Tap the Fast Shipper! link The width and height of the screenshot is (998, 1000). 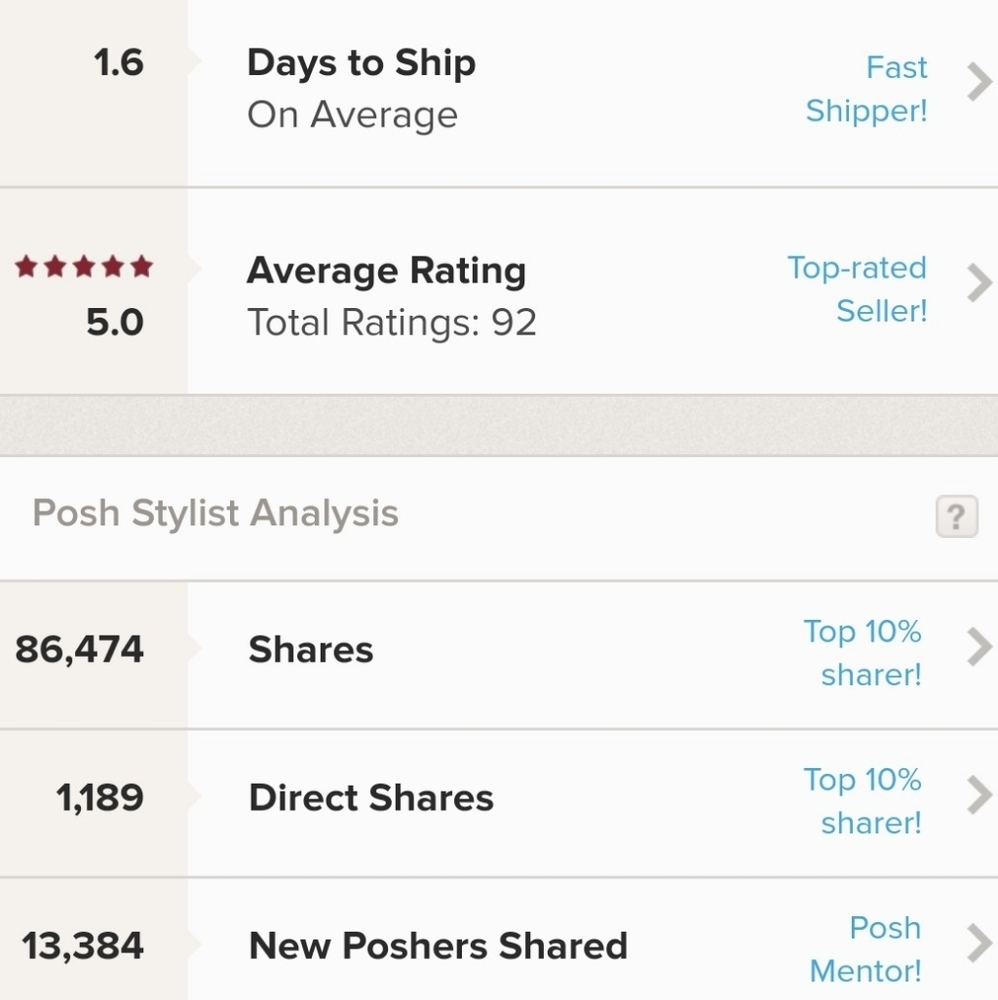867,89
